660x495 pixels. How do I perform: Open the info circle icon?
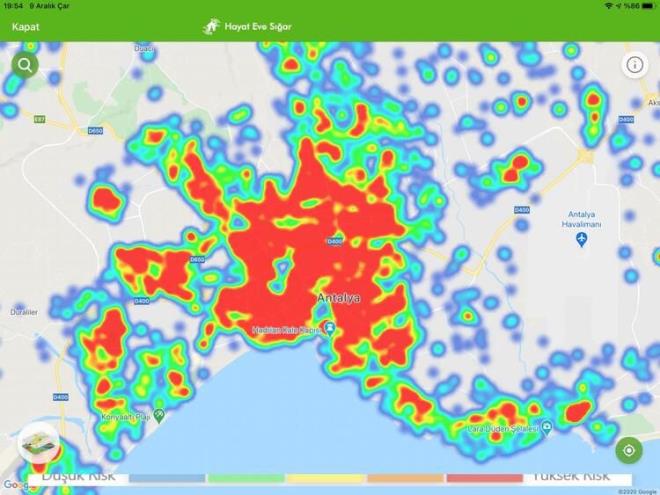634,66
